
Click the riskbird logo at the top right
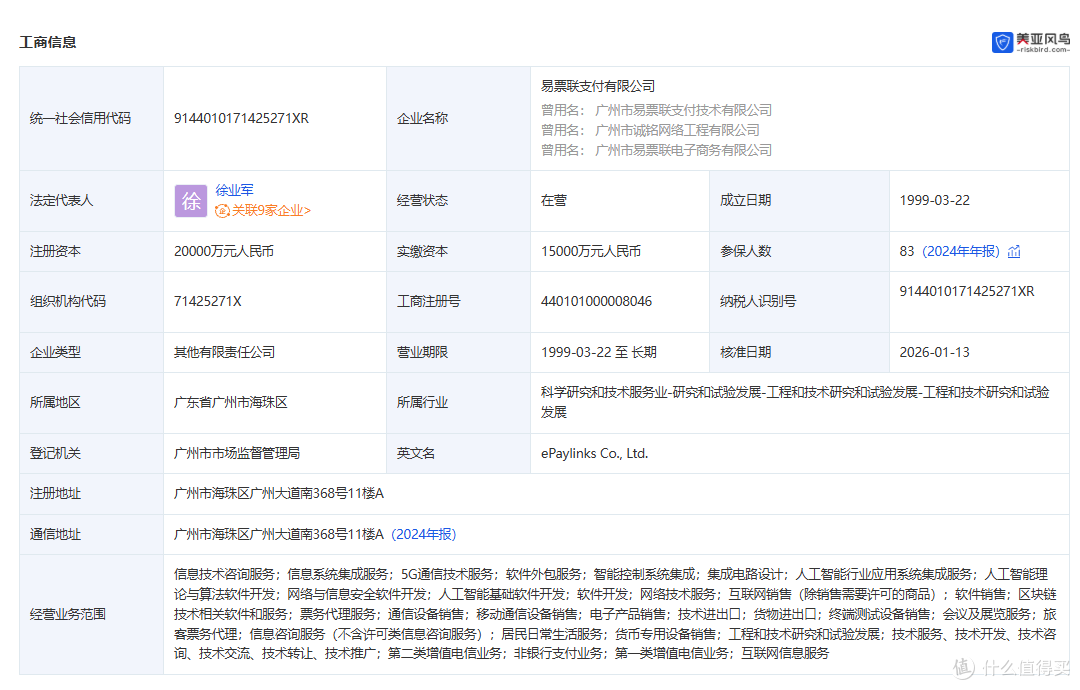coord(1030,42)
